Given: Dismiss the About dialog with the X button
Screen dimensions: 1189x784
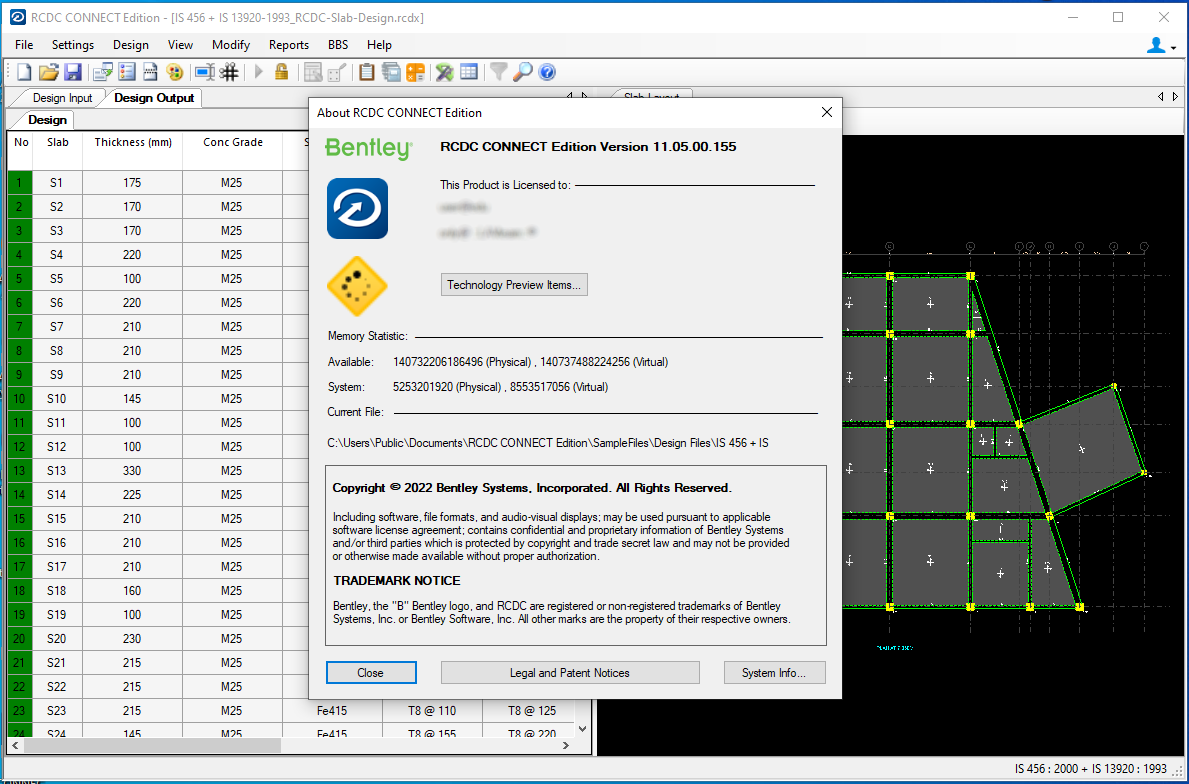Looking at the screenshot, I should pos(827,112).
